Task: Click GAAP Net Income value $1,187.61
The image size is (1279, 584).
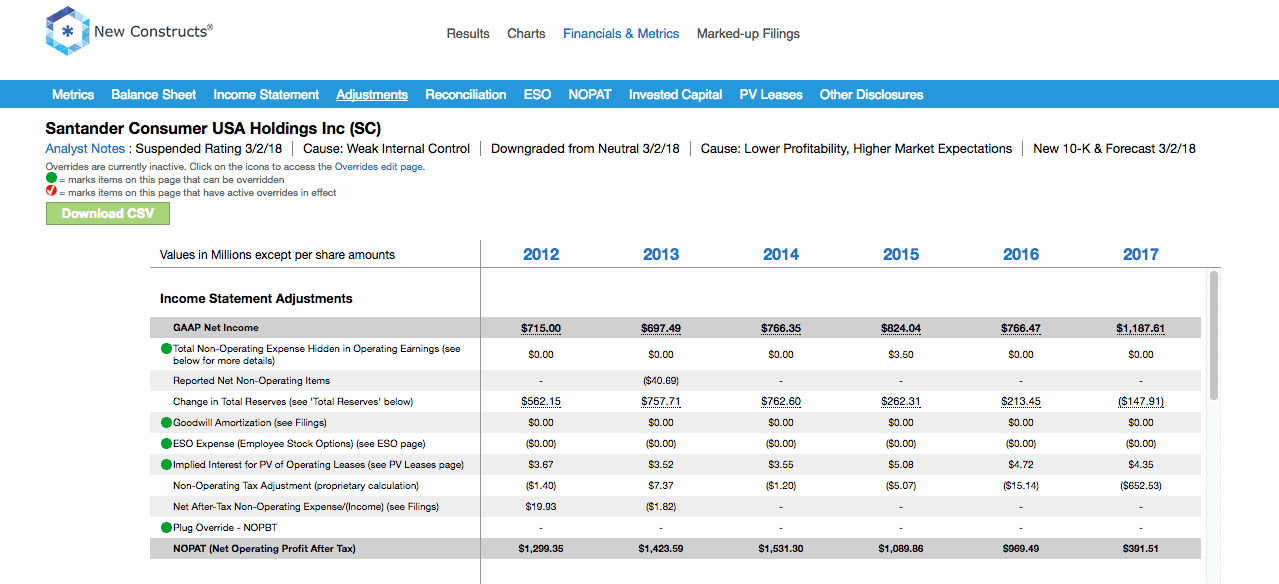Action: [x=1141, y=328]
